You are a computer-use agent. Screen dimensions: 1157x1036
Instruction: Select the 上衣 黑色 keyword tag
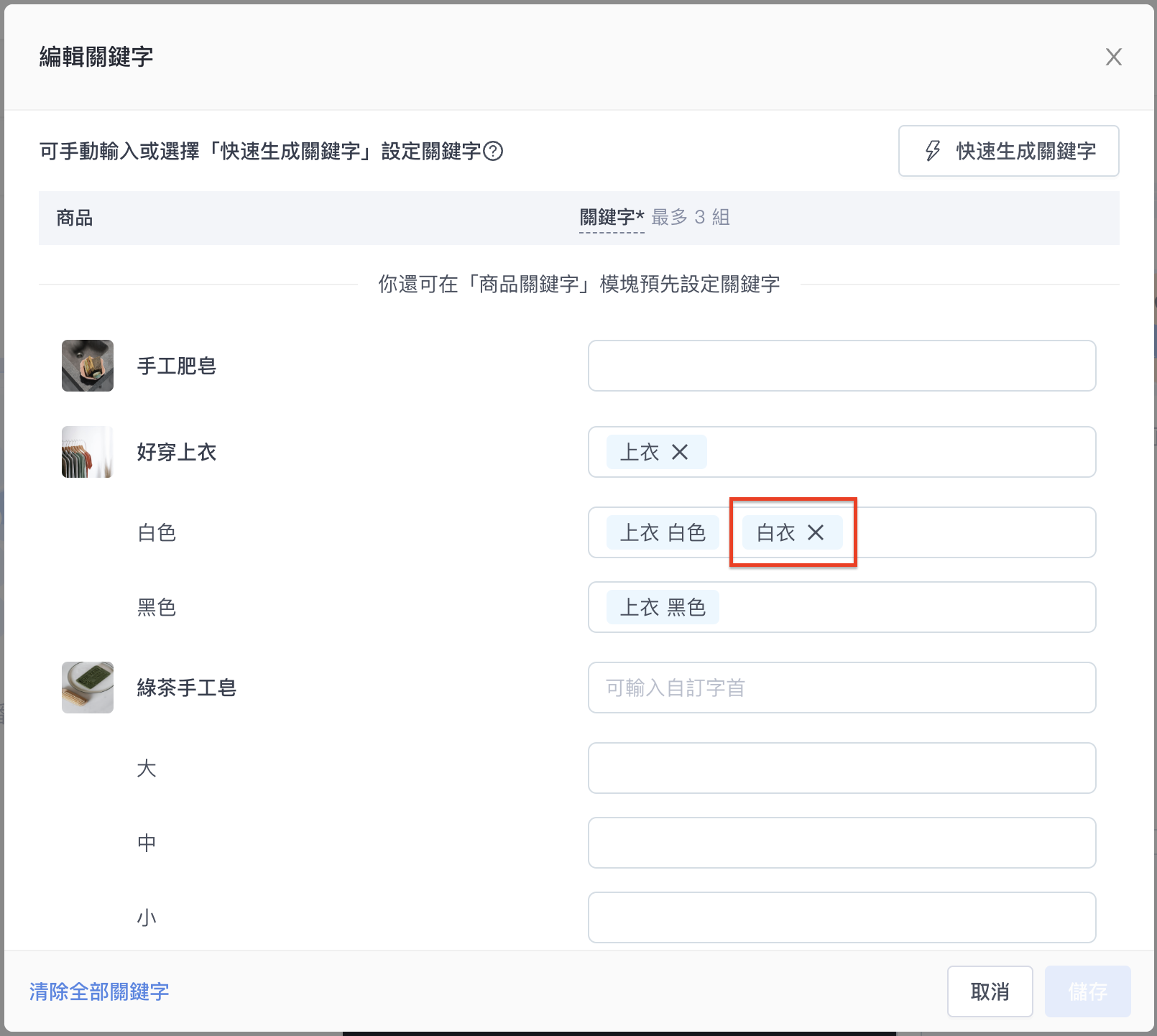663,607
